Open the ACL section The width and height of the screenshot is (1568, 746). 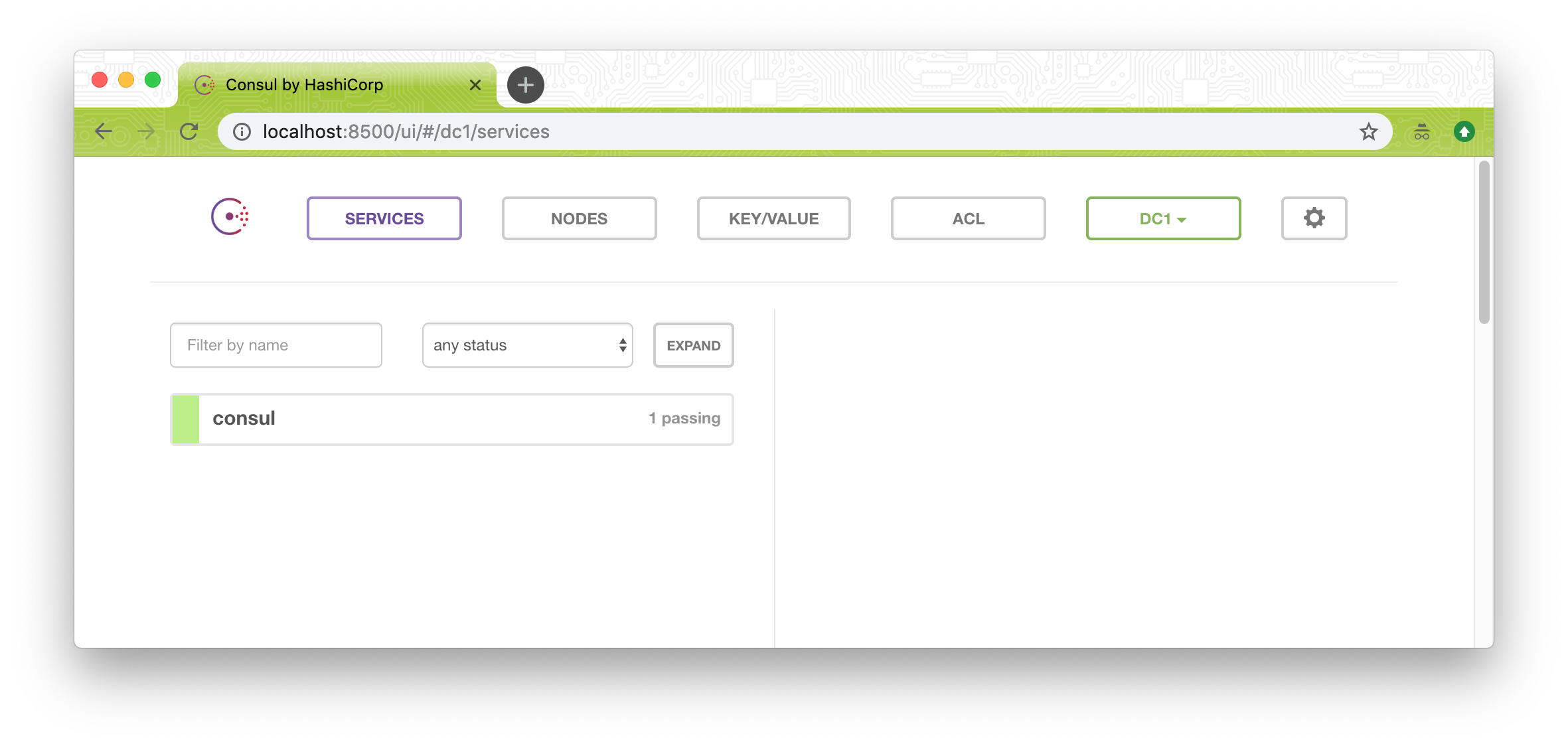pyautogui.click(x=968, y=218)
